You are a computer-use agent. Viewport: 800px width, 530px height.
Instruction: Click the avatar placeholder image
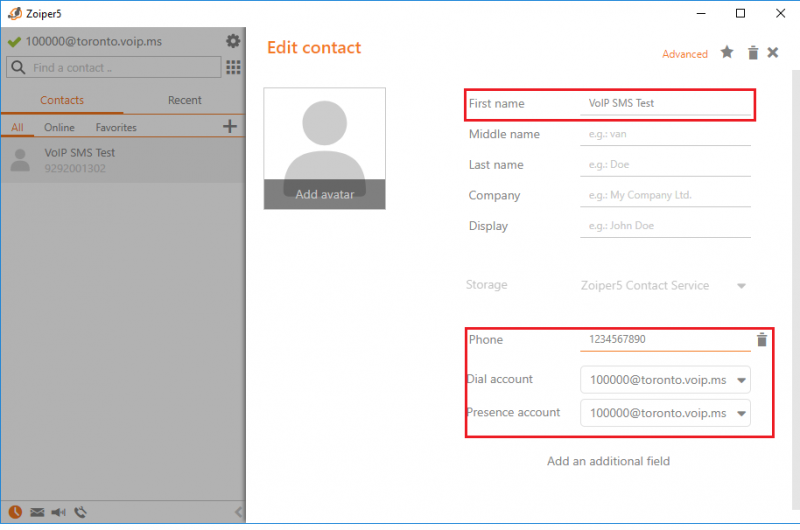pyautogui.click(x=324, y=148)
